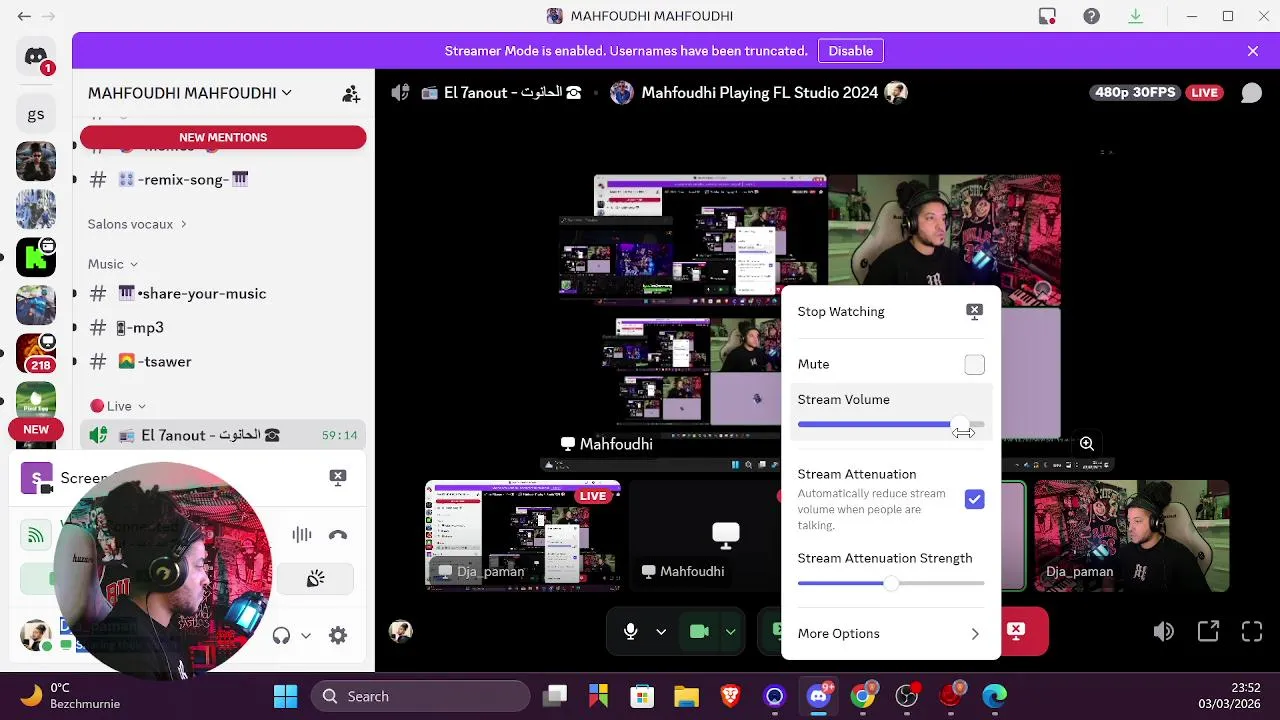Click red stop stream button in call bar
Screen dimensions: 1280x720
coord(1018,631)
